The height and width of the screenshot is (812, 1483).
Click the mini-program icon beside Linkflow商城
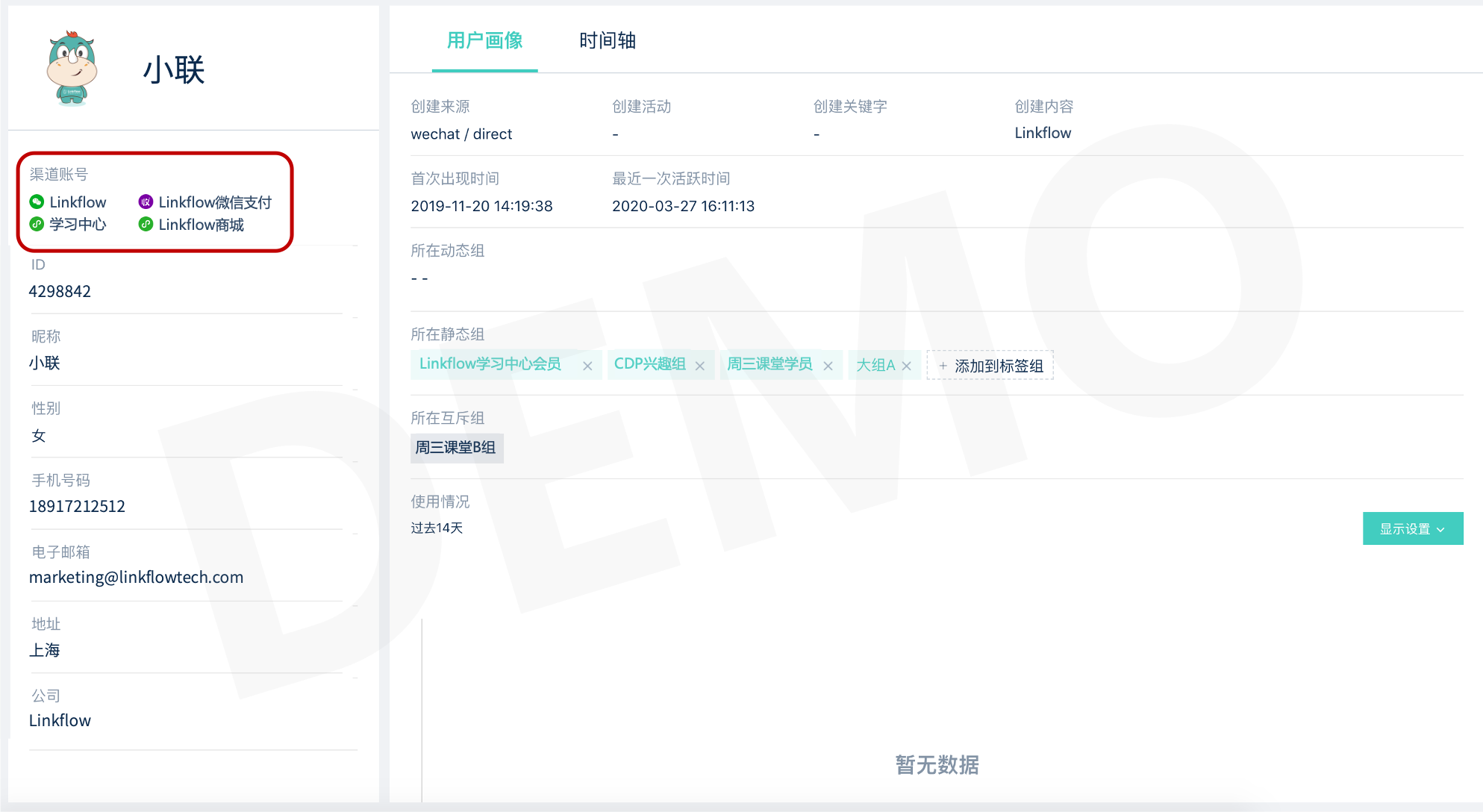[146, 224]
